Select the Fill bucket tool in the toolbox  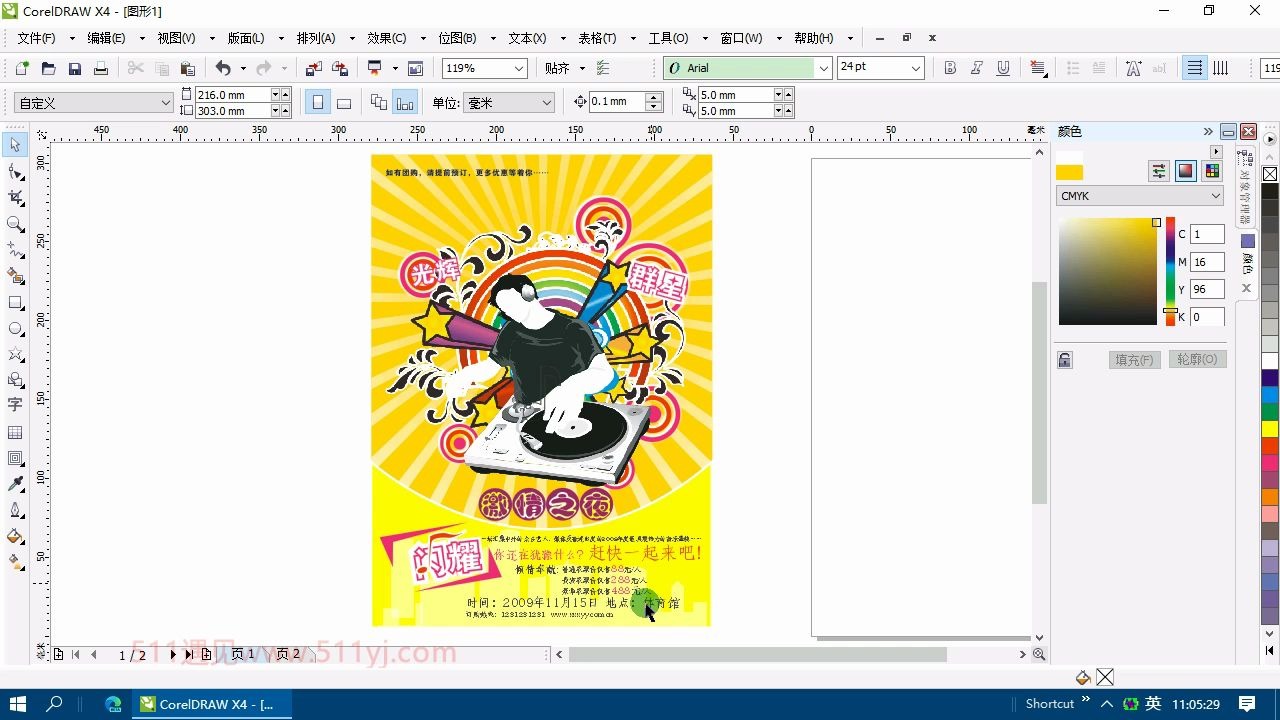(x=15, y=536)
